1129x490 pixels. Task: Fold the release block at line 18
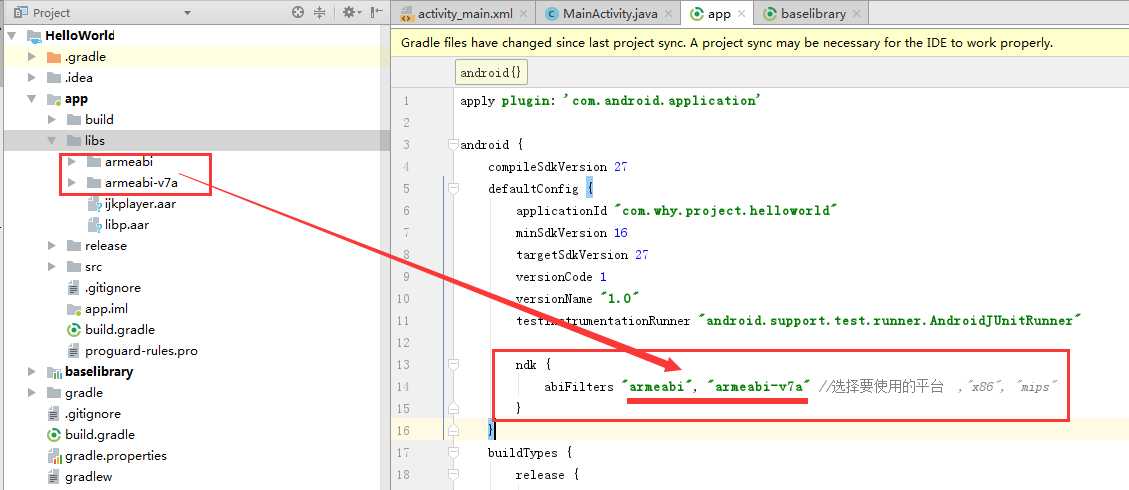pyautogui.click(x=453, y=475)
